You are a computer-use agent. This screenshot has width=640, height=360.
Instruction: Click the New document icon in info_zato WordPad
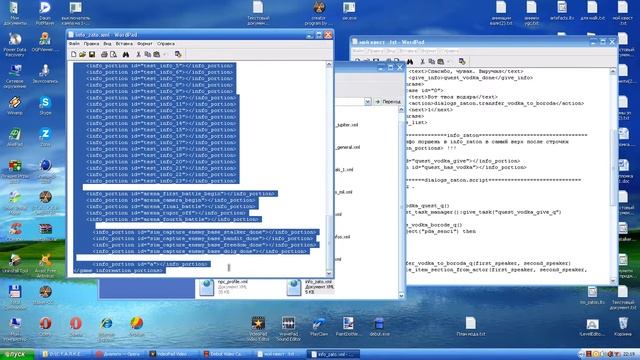pos(73,54)
